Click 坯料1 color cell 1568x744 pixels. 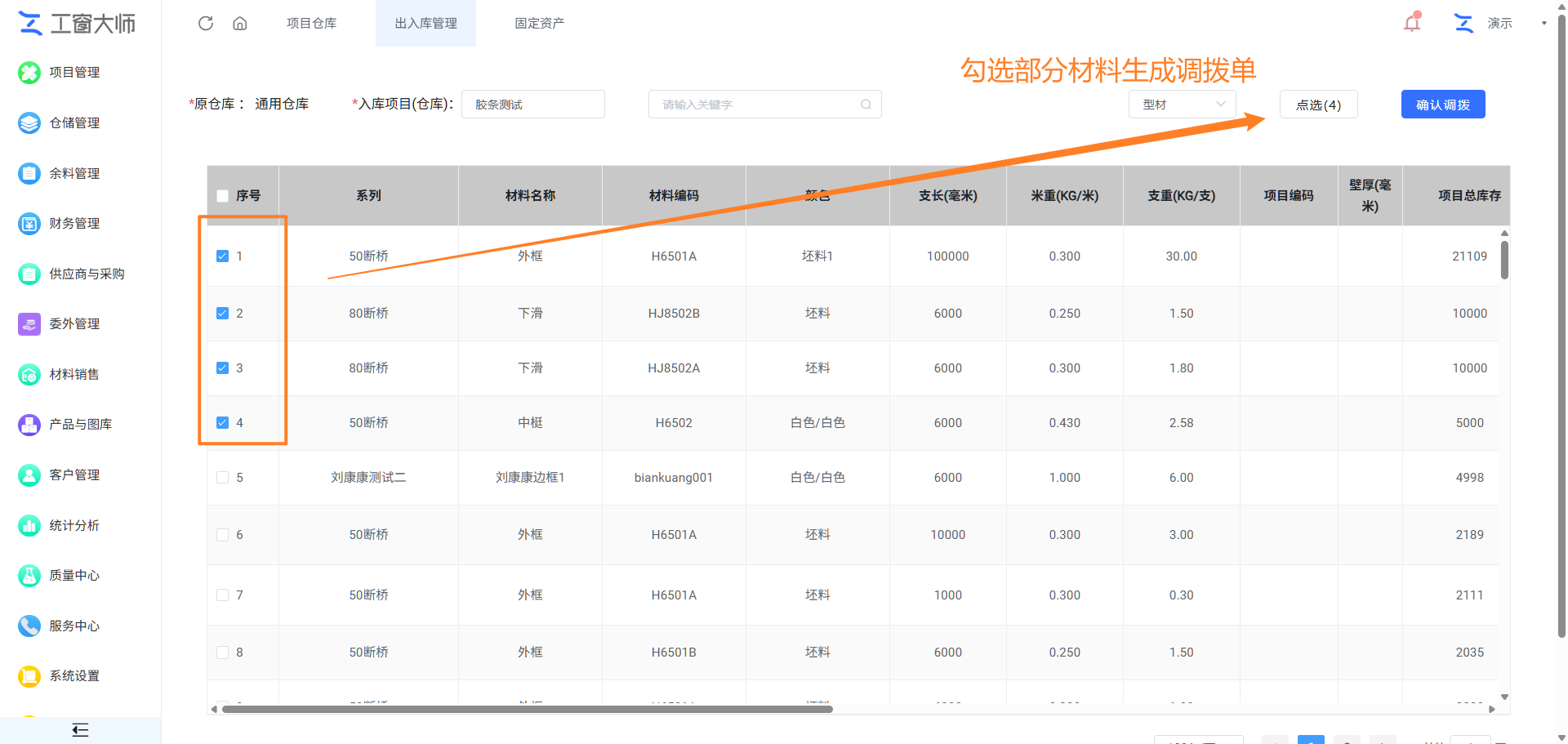point(817,256)
